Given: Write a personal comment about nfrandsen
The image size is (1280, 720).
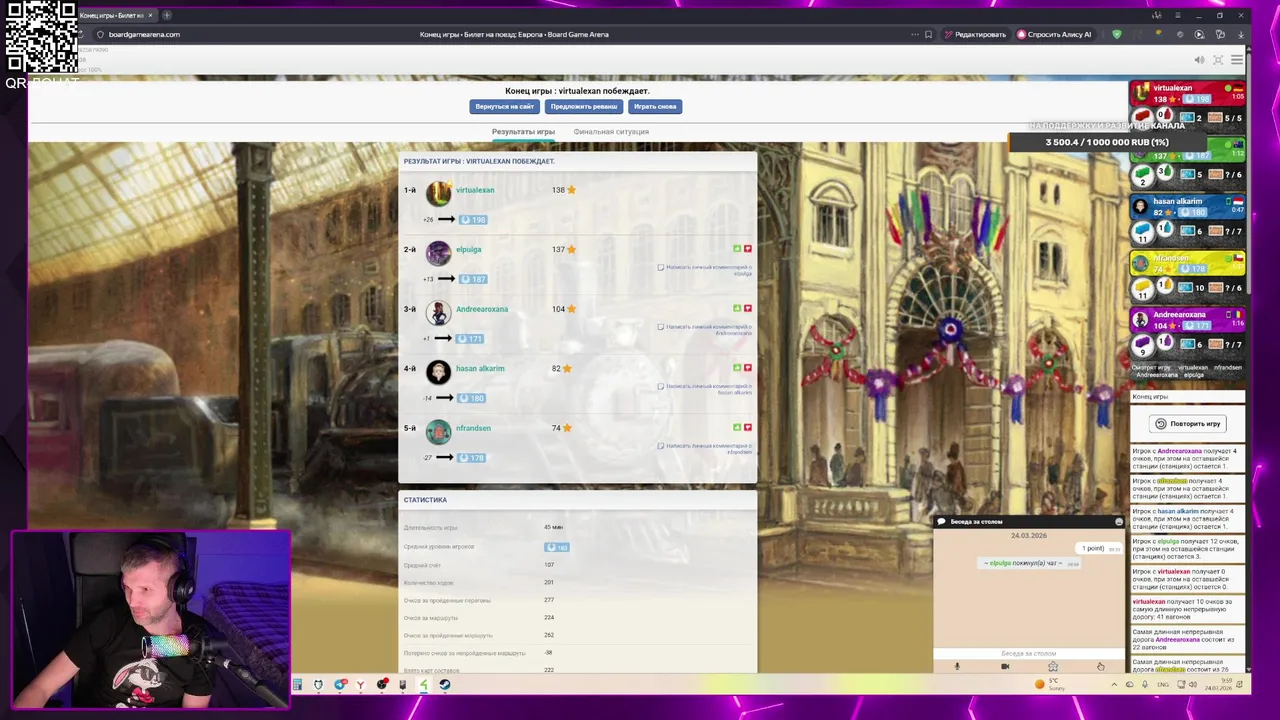Looking at the screenshot, I should [x=705, y=448].
